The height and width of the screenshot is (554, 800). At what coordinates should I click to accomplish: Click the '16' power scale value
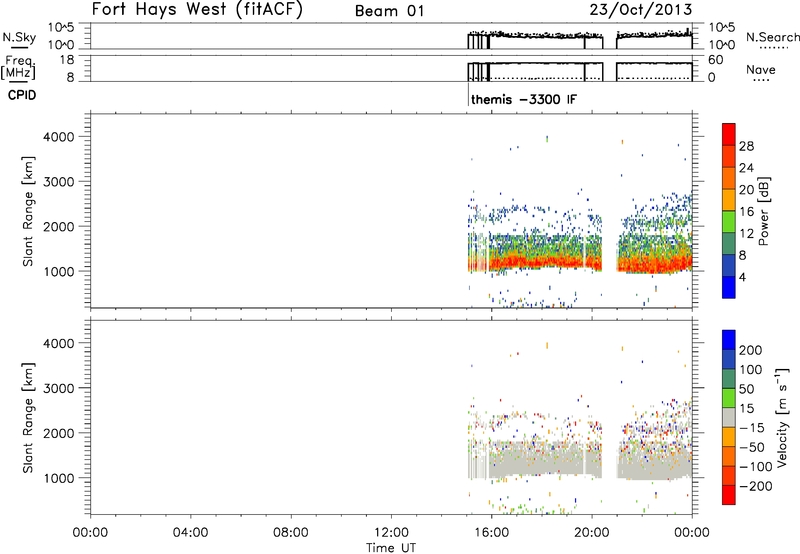click(x=746, y=212)
